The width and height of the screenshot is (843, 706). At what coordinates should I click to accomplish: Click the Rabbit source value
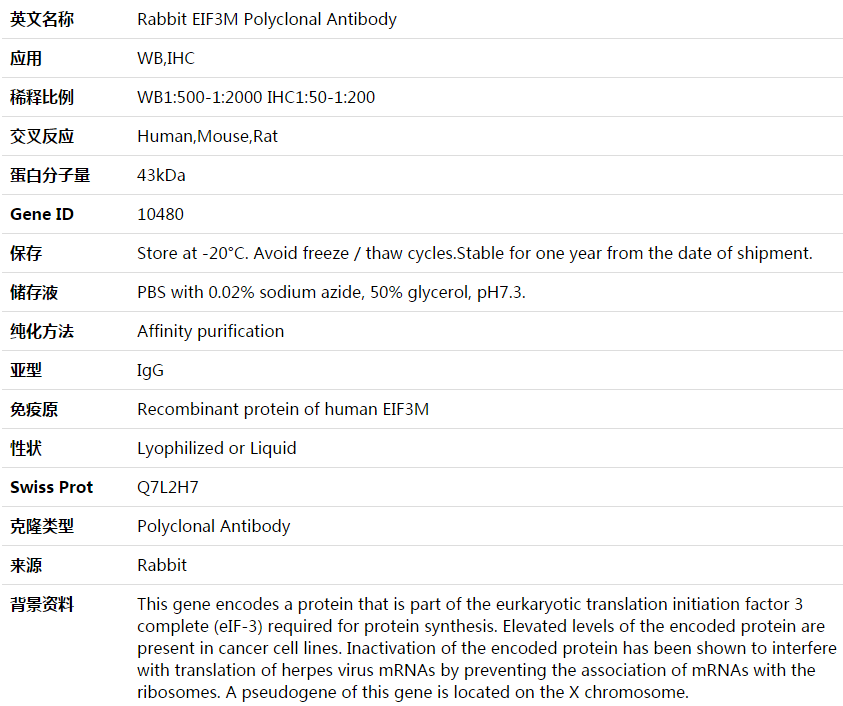162,565
